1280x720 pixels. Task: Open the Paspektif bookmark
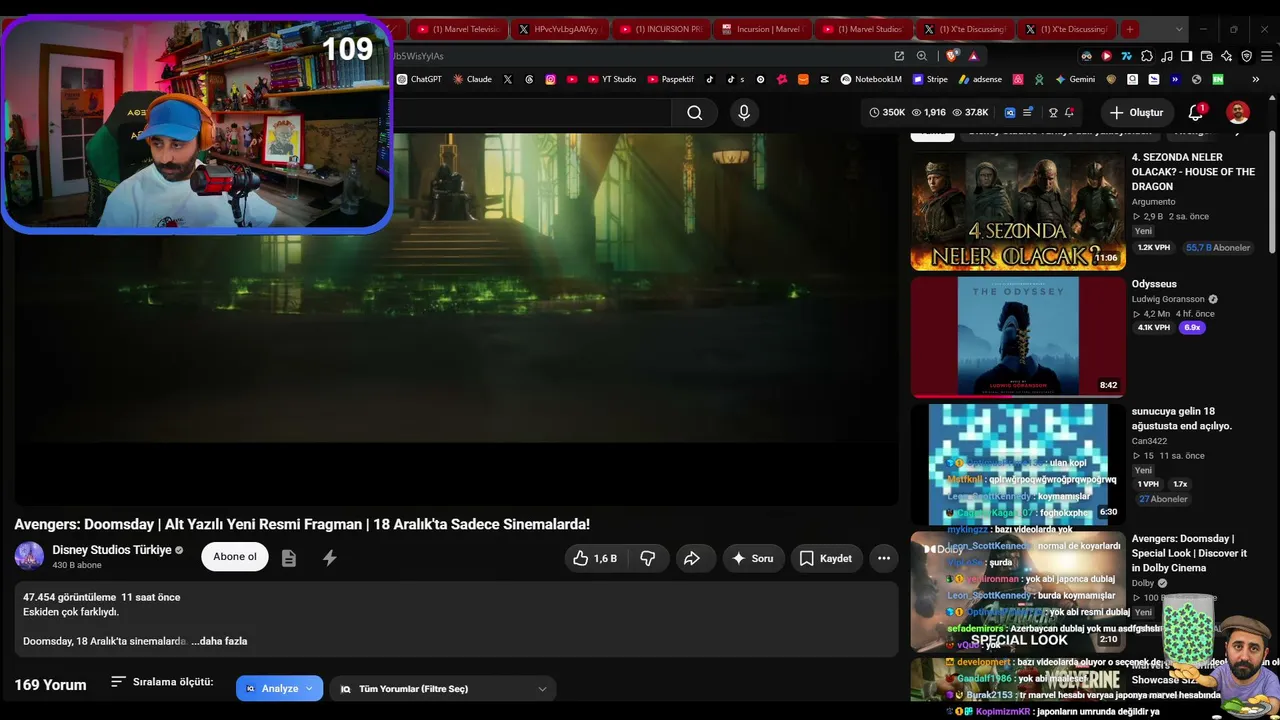(671, 79)
